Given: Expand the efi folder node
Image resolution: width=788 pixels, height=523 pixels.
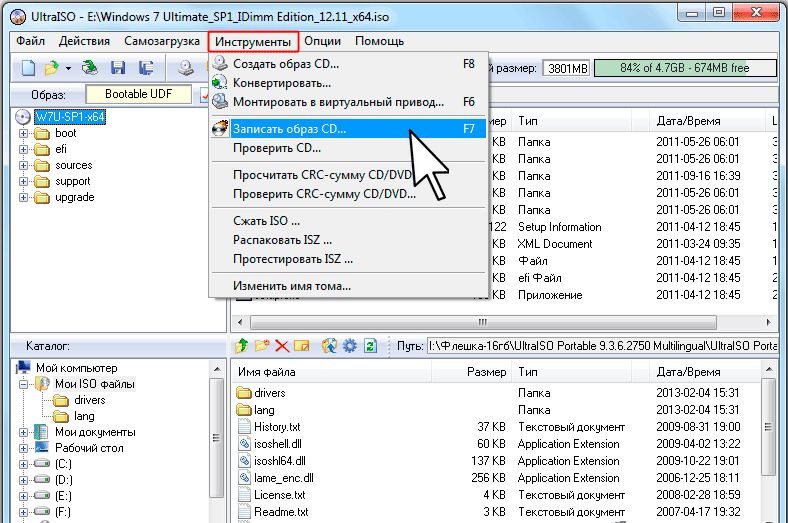Looking at the screenshot, I should coord(23,149).
